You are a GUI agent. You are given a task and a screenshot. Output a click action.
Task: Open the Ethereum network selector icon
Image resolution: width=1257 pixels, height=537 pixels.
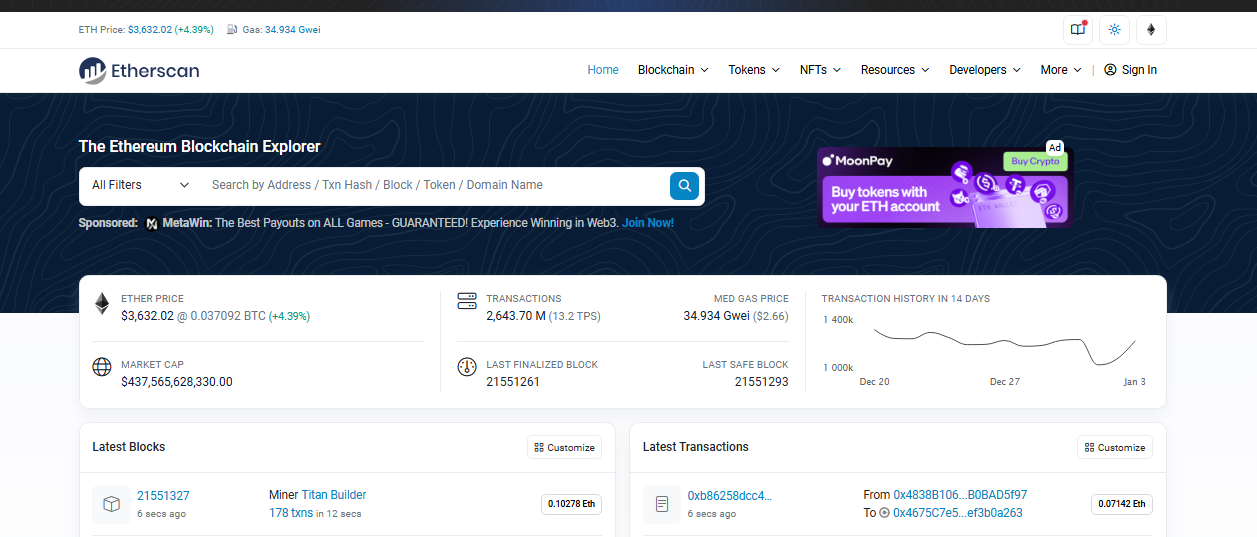point(1151,30)
